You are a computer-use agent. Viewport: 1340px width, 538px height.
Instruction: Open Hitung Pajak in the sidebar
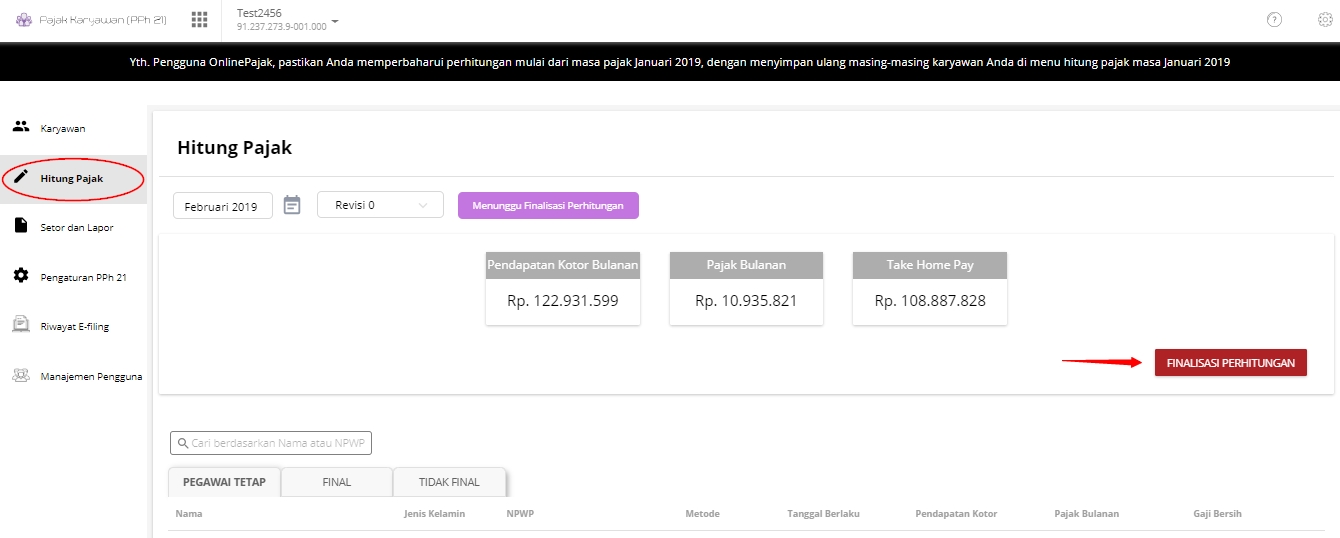73,178
